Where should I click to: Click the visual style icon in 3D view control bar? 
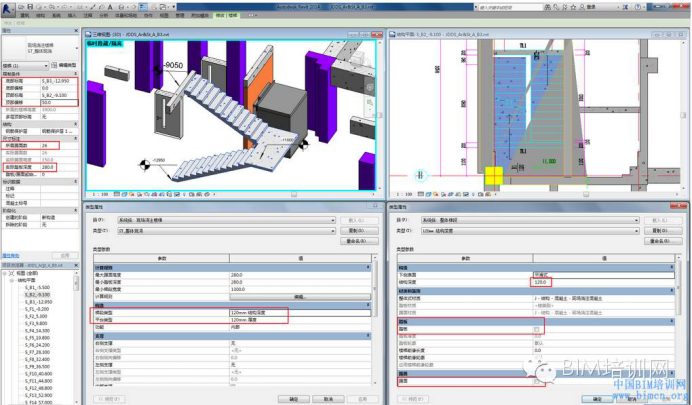124,194
